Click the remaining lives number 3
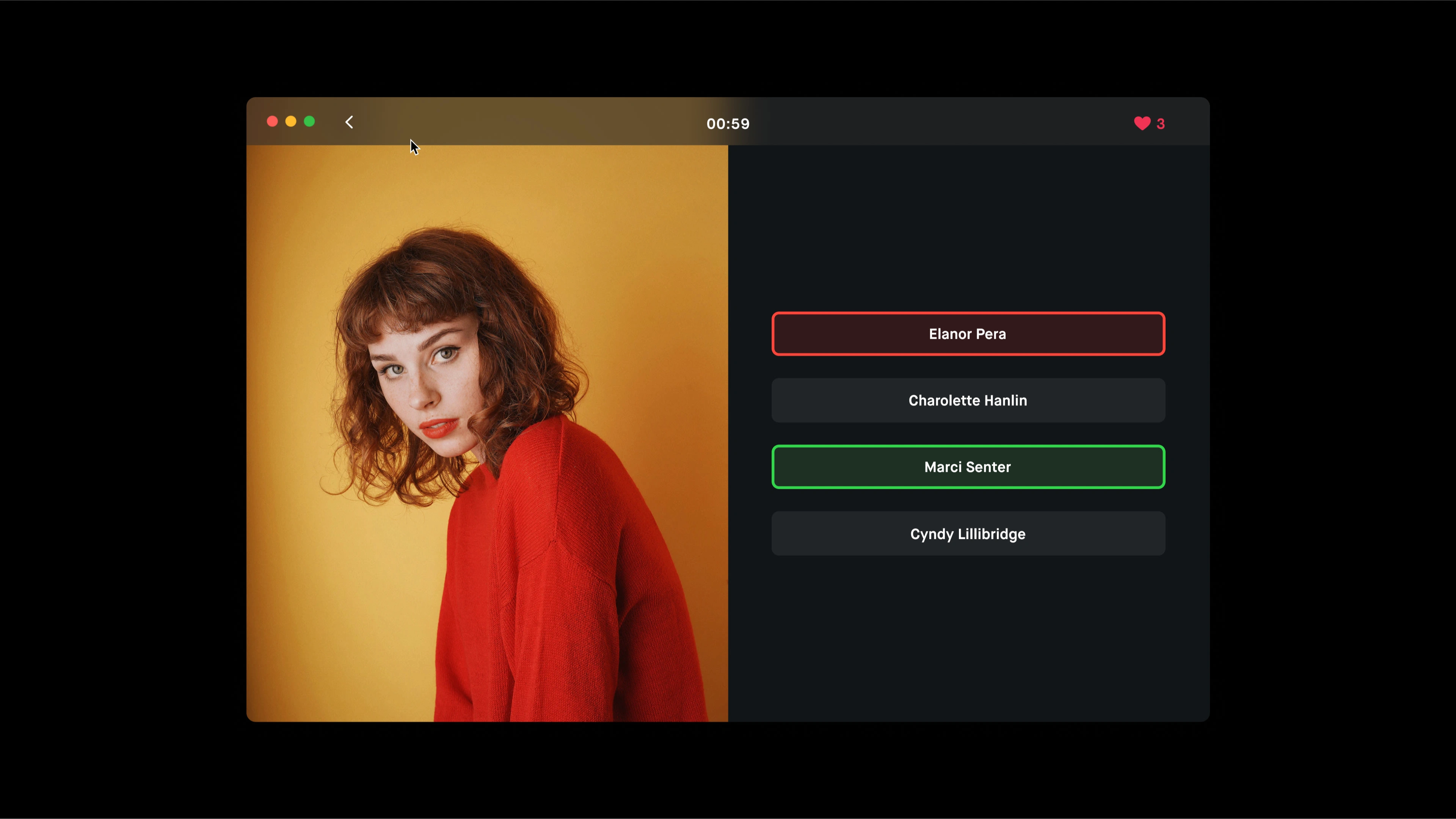Screen dimensions: 1456x819 click(1160, 124)
